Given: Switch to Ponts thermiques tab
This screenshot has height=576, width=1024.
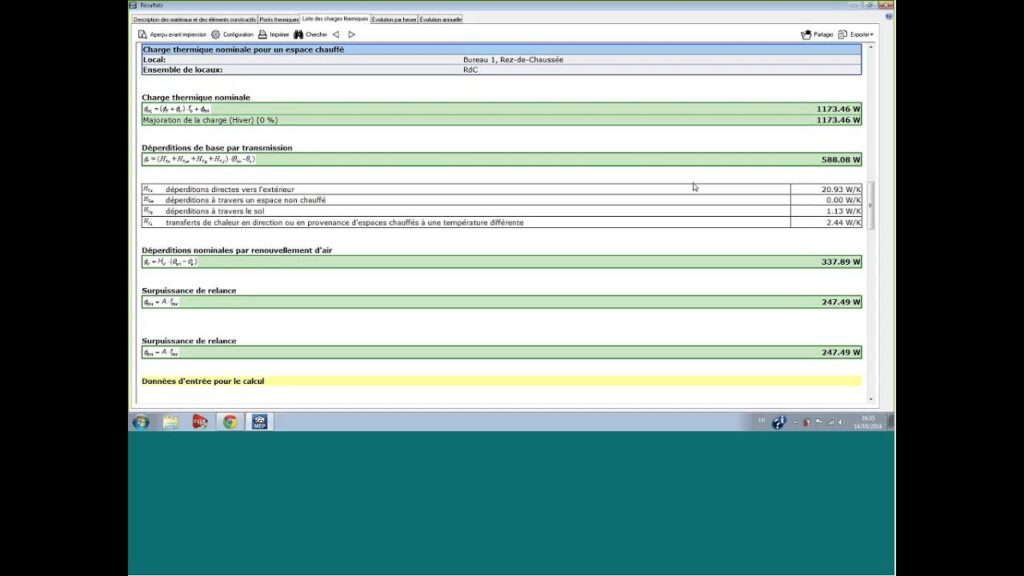Looking at the screenshot, I should (x=279, y=19).
